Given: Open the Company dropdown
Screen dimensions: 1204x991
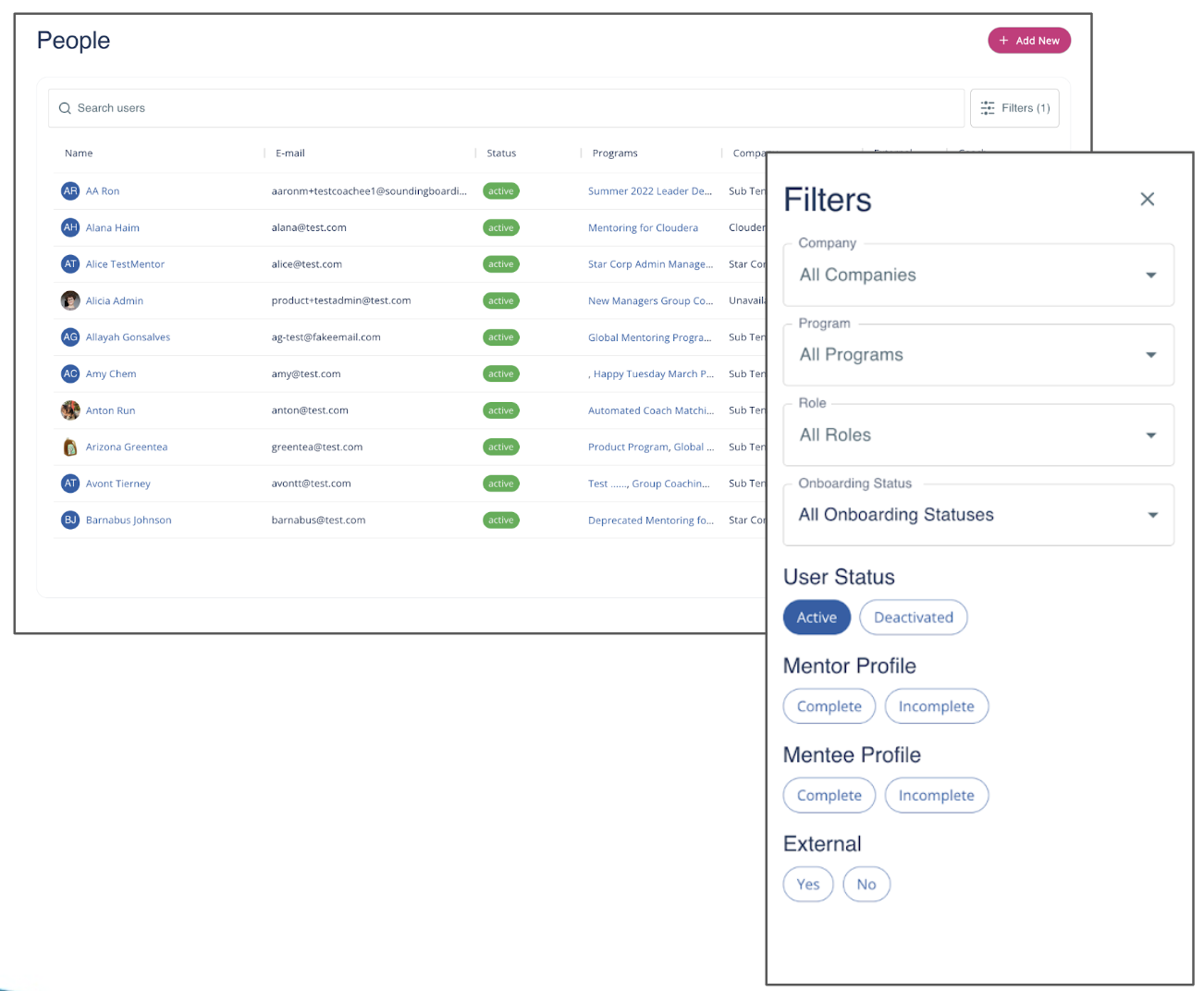Looking at the screenshot, I should tap(977, 275).
